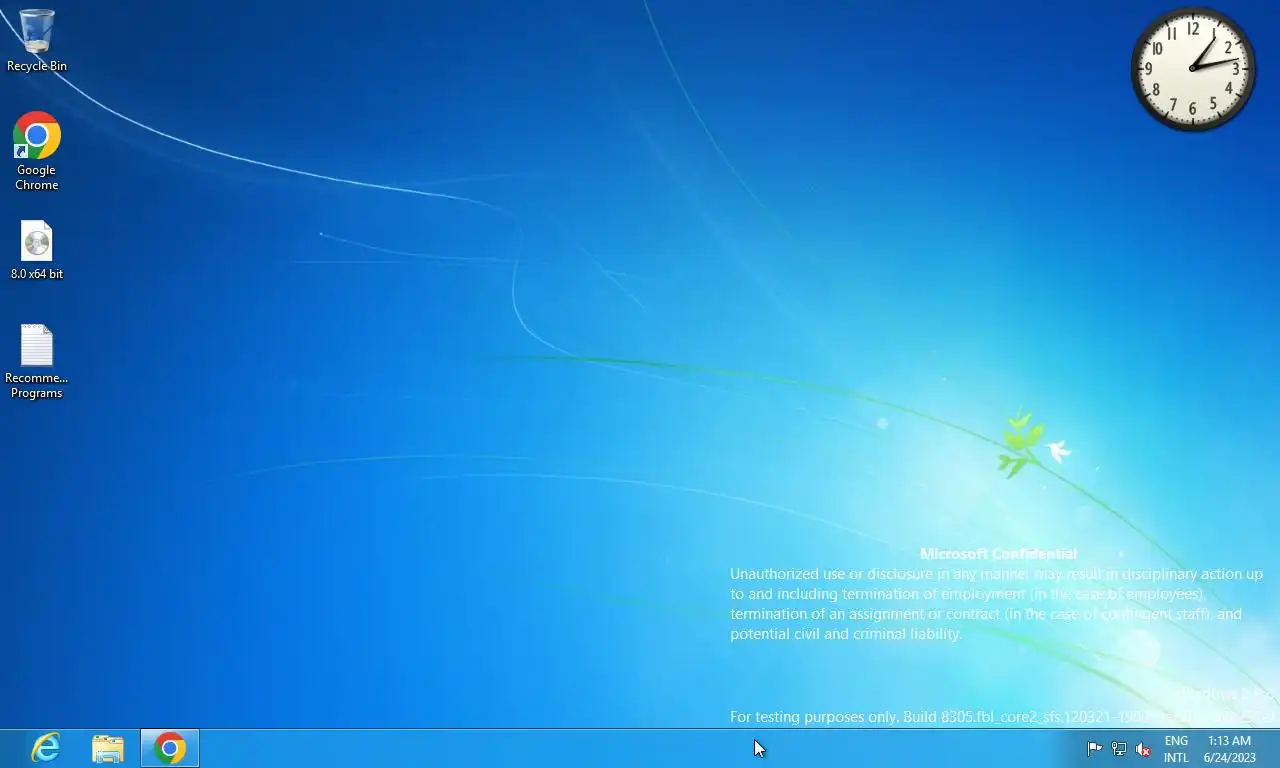
Task: Open the network status tray icon
Action: [1119, 749]
